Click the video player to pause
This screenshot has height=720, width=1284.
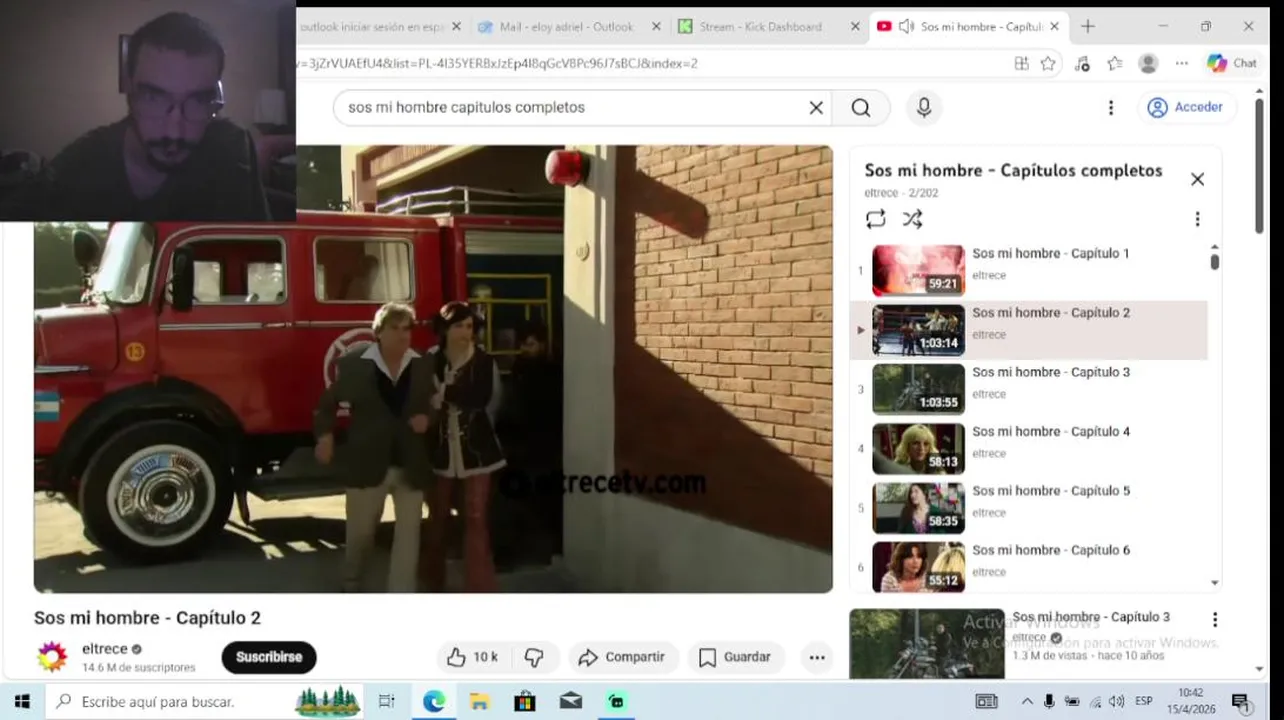click(x=433, y=369)
